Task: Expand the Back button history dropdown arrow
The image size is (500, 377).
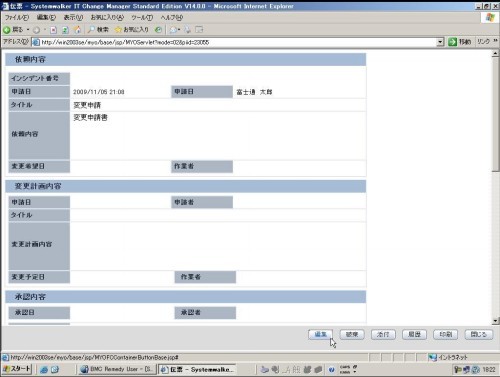Action: (28, 30)
